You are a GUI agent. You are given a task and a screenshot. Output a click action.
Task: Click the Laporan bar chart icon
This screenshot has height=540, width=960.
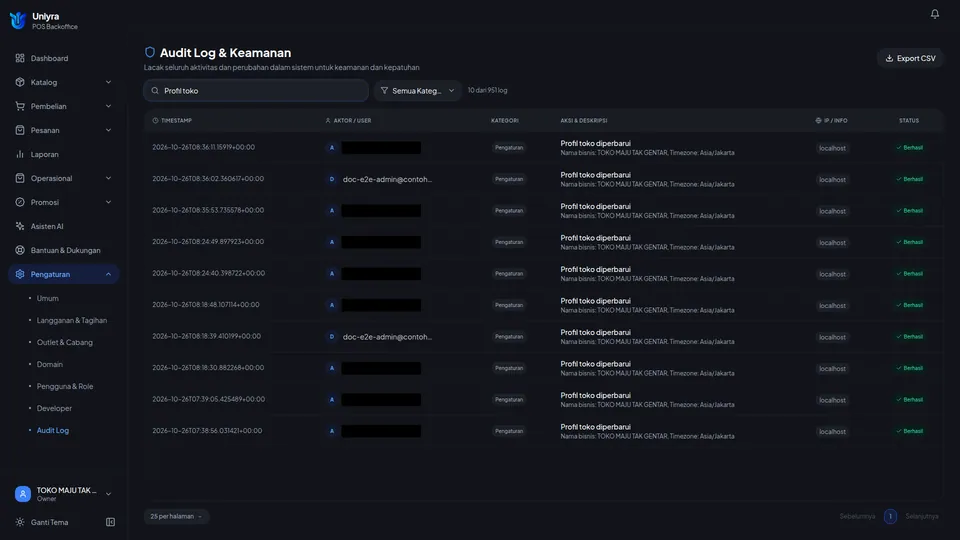coord(20,154)
